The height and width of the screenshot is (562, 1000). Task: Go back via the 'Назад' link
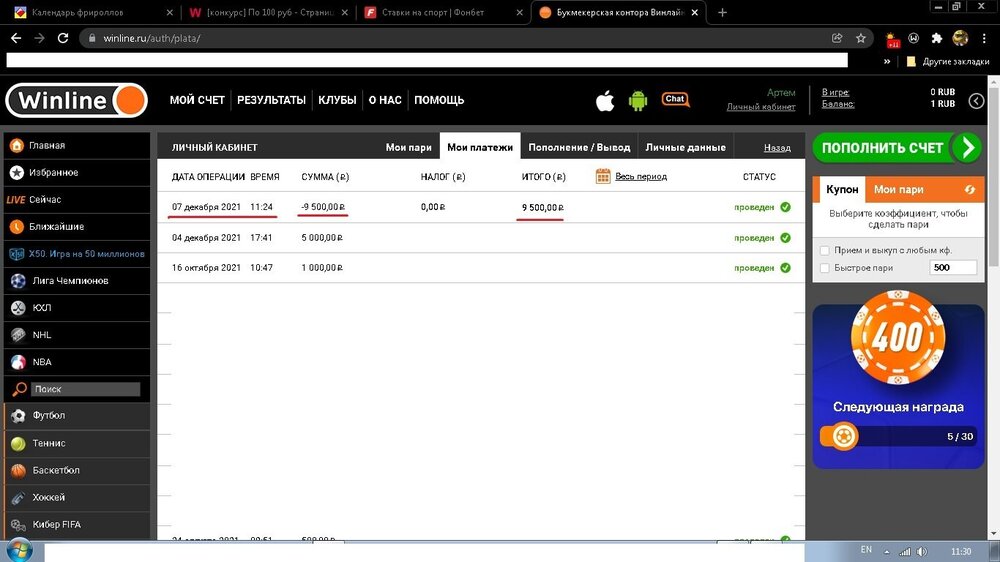coord(777,147)
